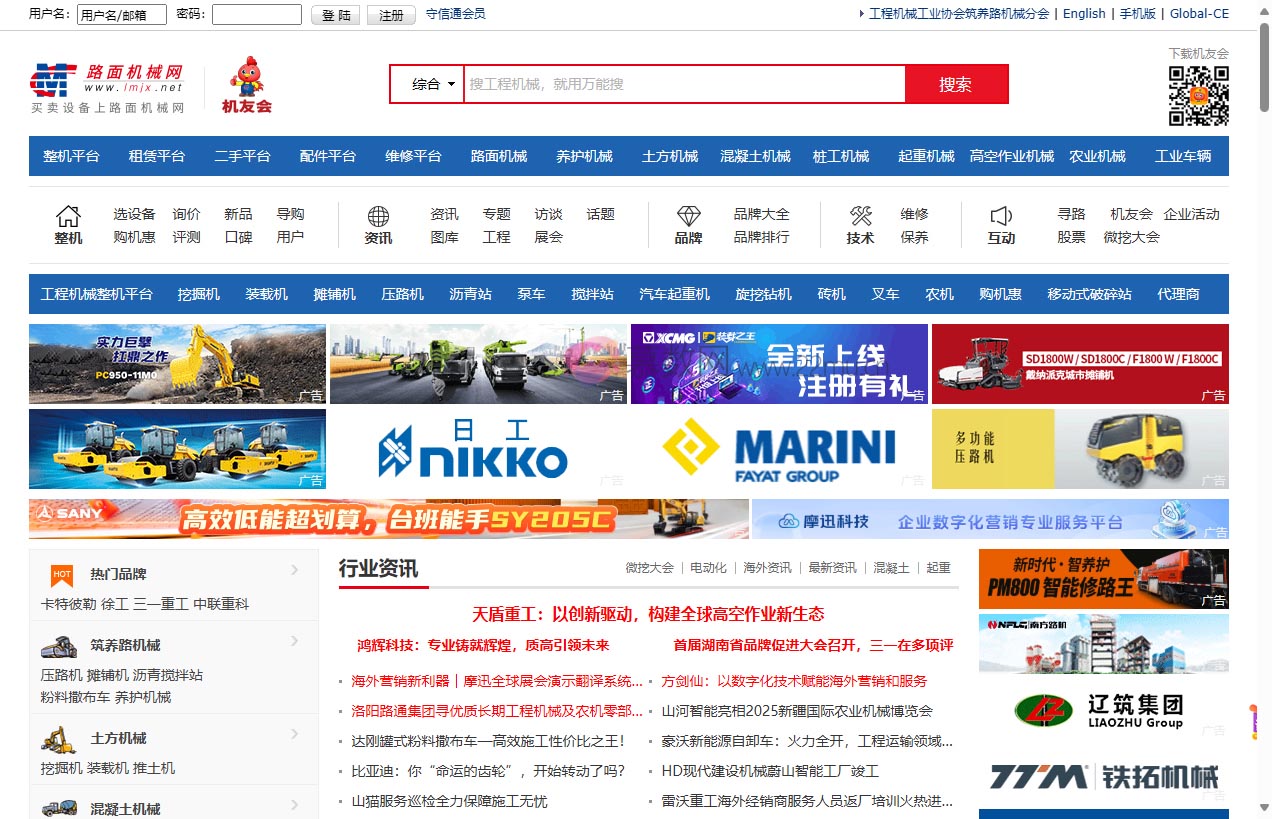Open the 品牌 diamond icon
Screen dimensions: 1272x819
[x=688, y=216]
